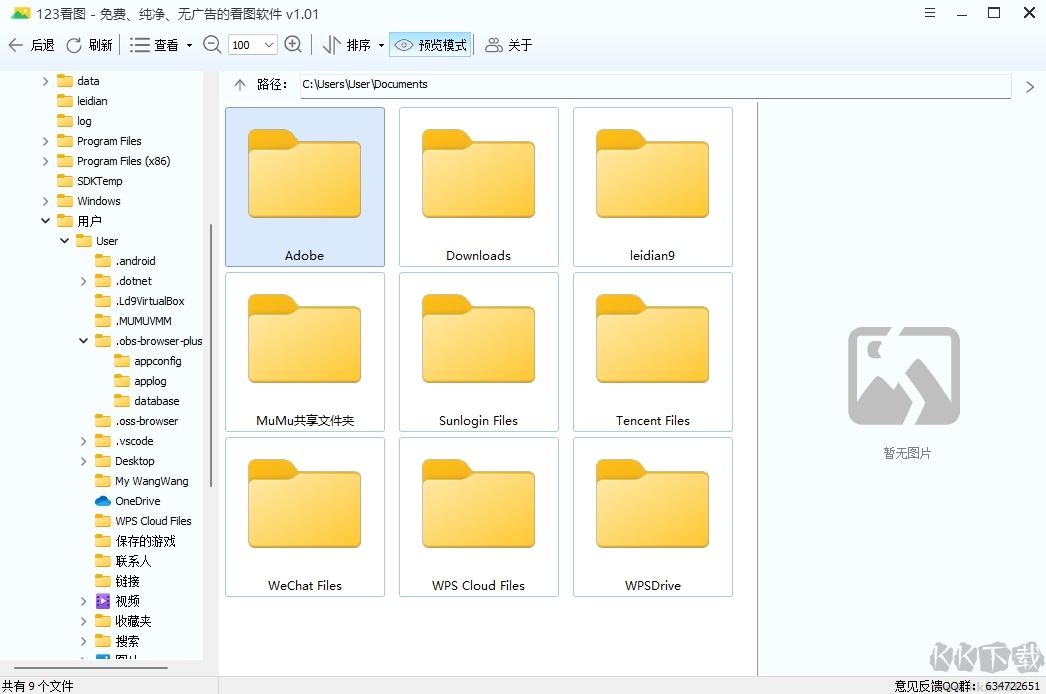Select the leidian folder in tree
The height and width of the screenshot is (694, 1046).
[x=83, y=101]
